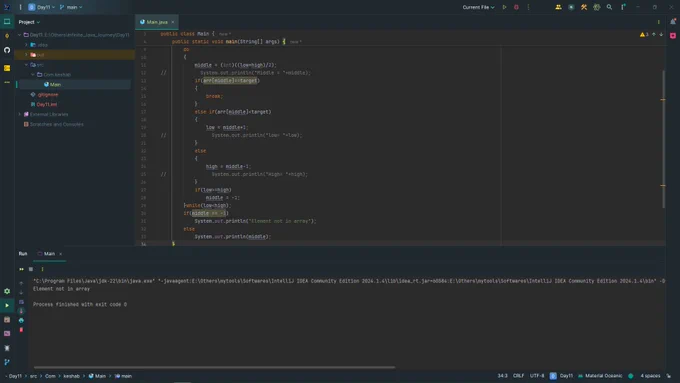The height and width of the screenshot is (383, 680).
Task: Click the main menu hamburger icon
Action: coord(20,7)
